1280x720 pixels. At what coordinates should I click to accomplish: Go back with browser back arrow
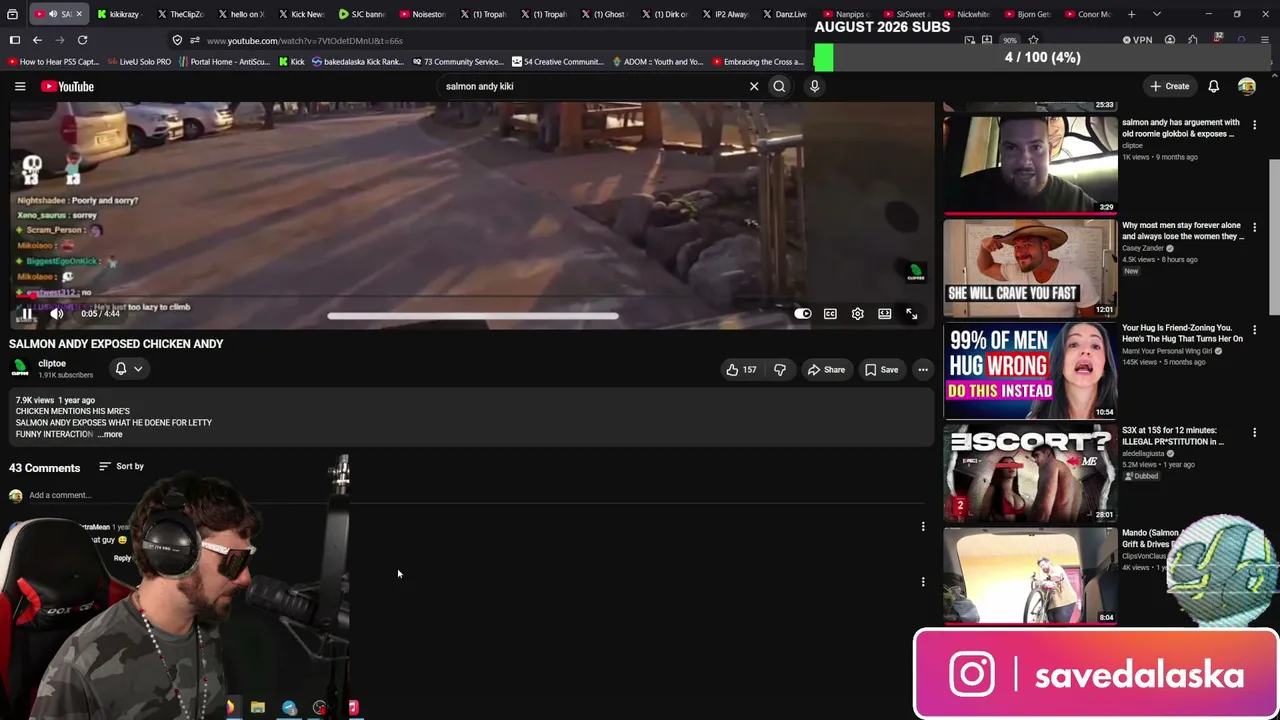click(x=37, y=40)
